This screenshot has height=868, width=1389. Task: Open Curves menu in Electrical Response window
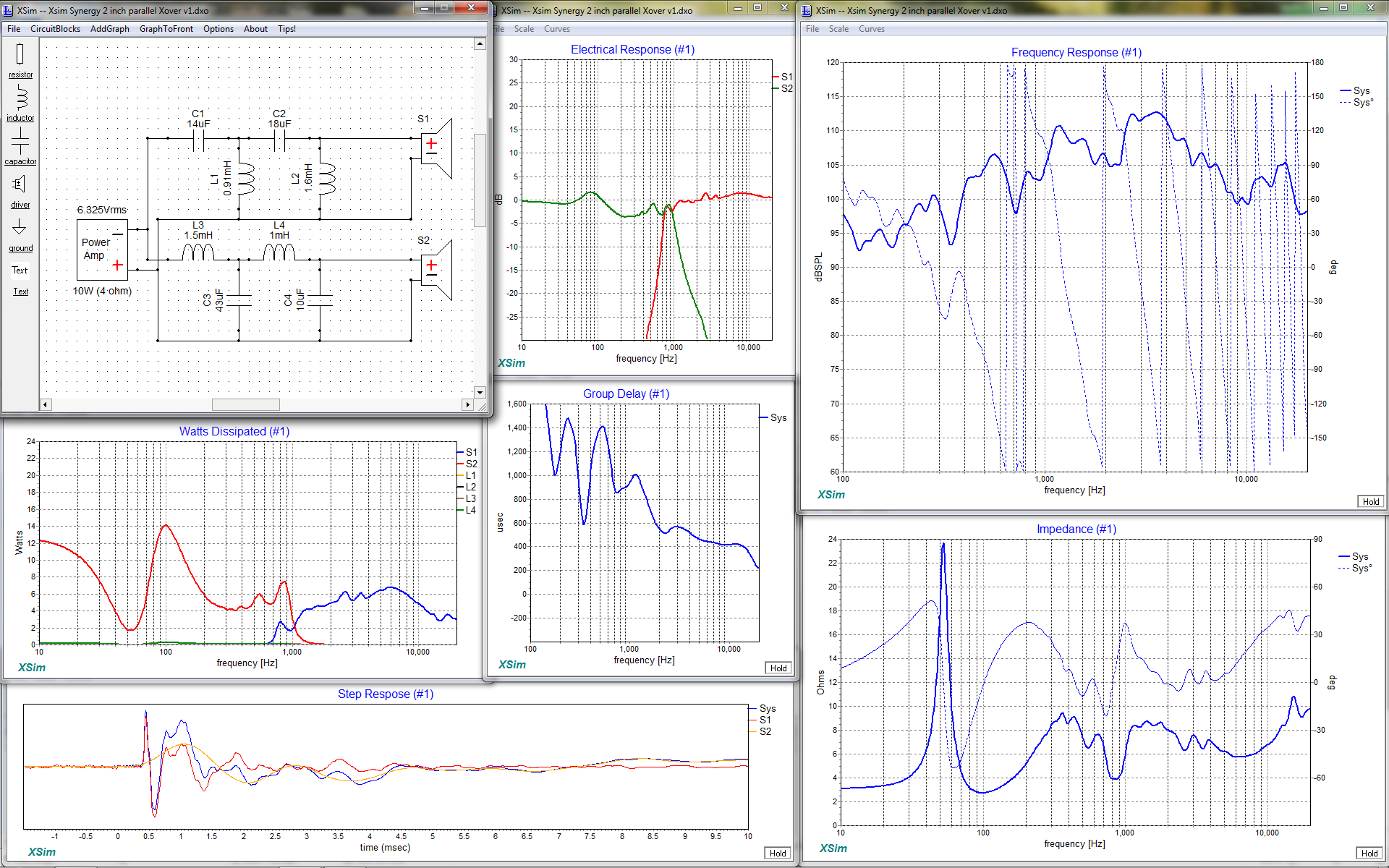557,29
